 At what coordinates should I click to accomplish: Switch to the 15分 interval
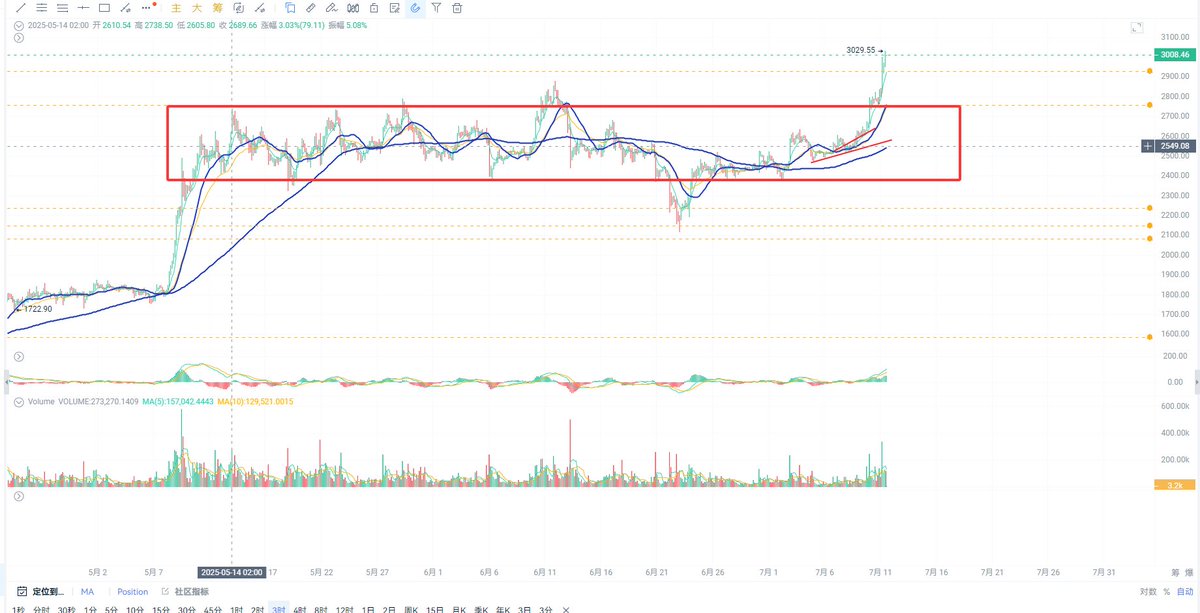point(160,609)
